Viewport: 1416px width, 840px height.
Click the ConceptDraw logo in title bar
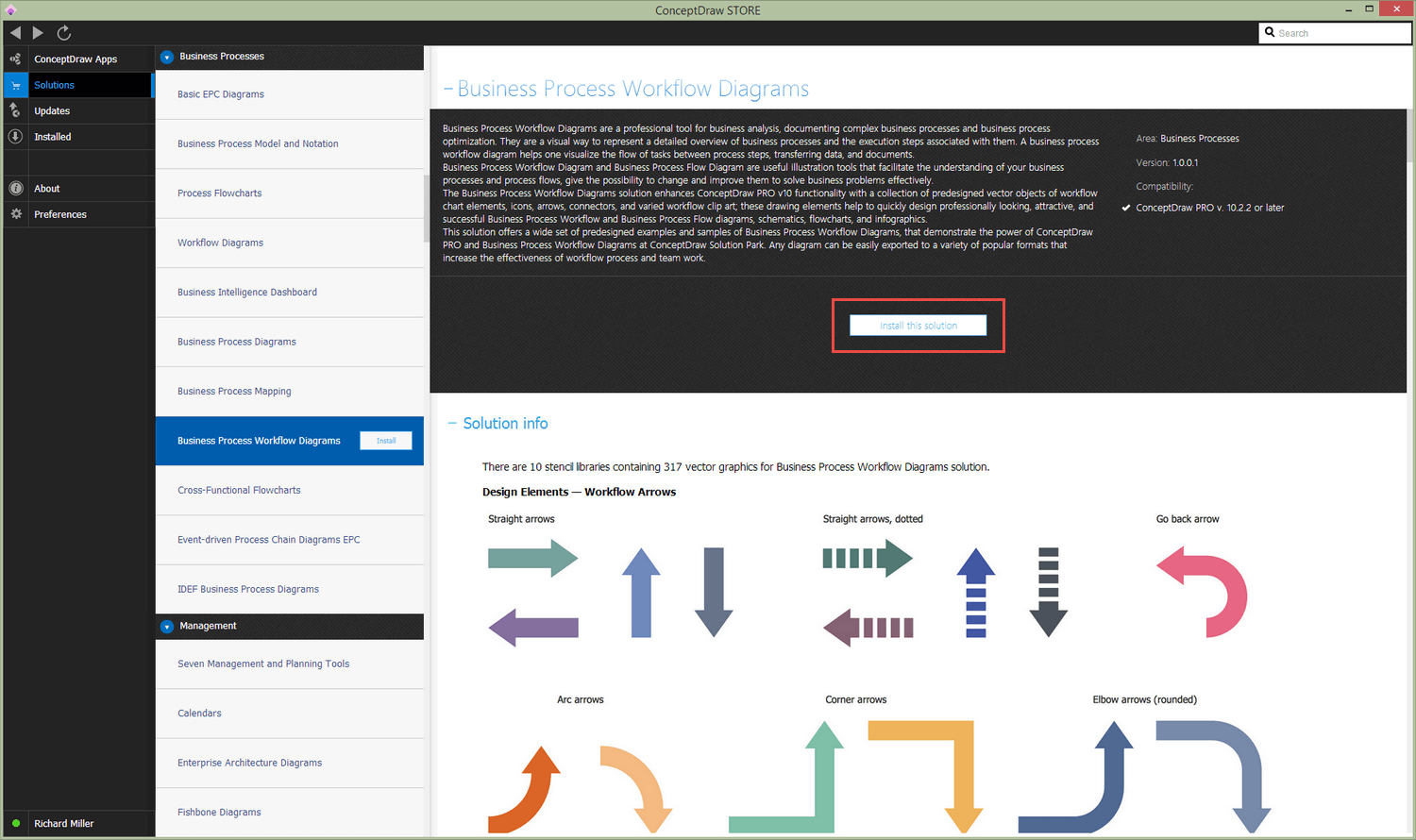pyautogui.click(x=10, y=9)
